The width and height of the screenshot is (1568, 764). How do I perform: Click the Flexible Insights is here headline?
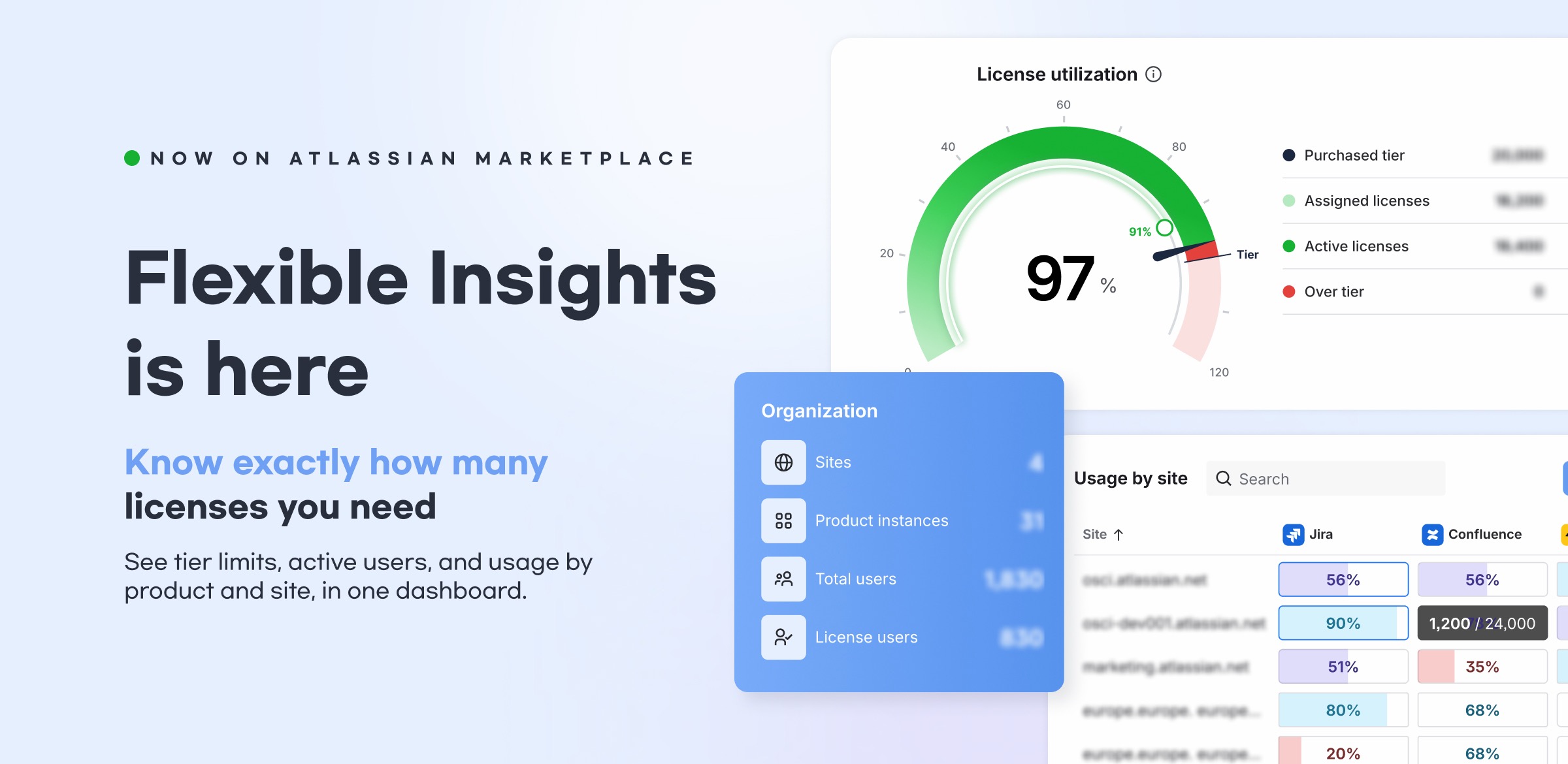(x=421, y=323)
